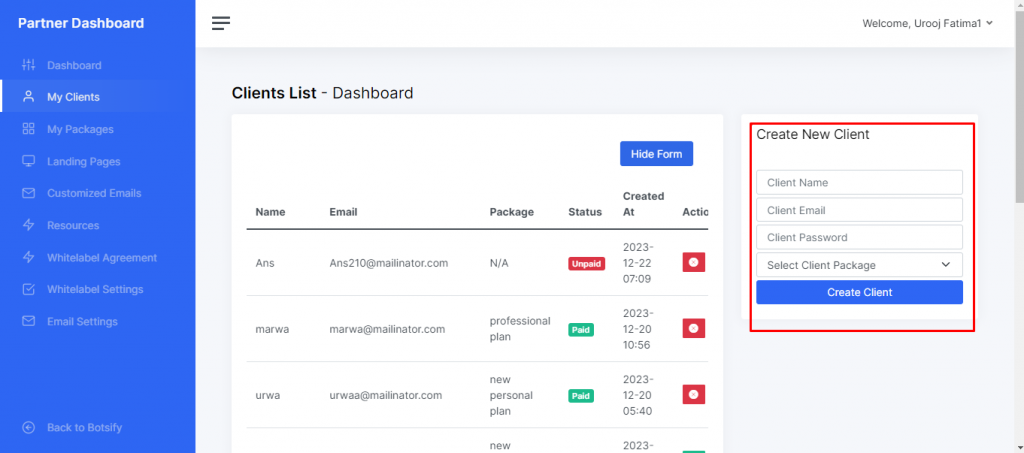Expand the Welcome, Urooj Fatima1 user menu
This screenshot has width=1024, height=453.
coord(927,23)
